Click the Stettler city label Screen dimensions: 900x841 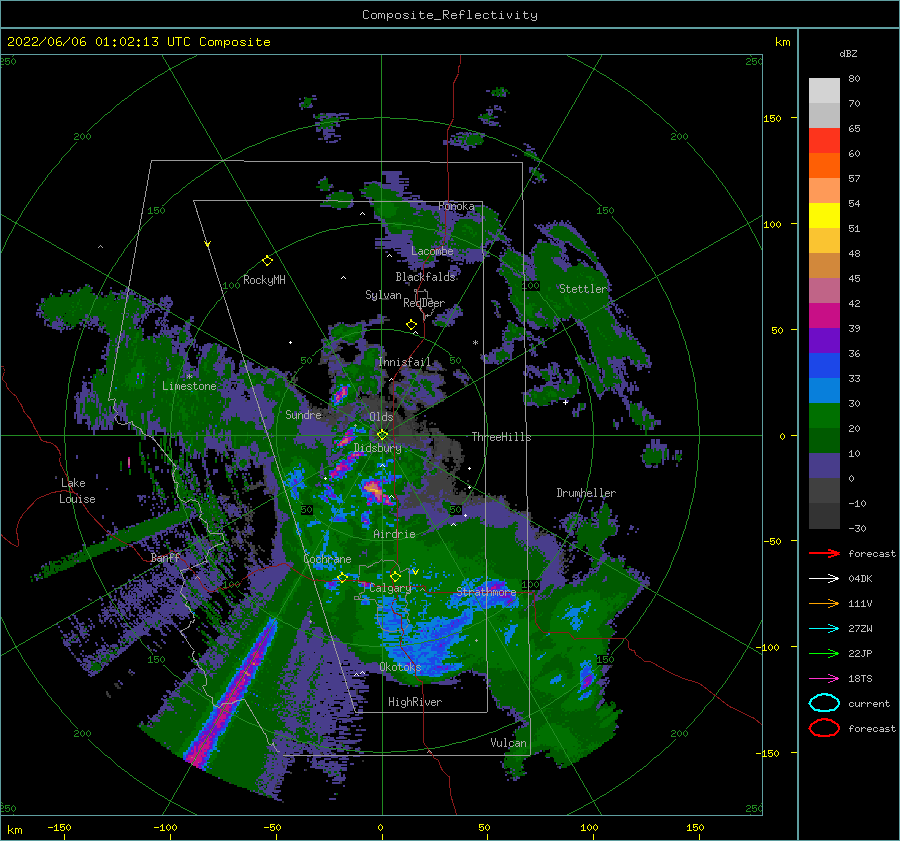[583, 289]
